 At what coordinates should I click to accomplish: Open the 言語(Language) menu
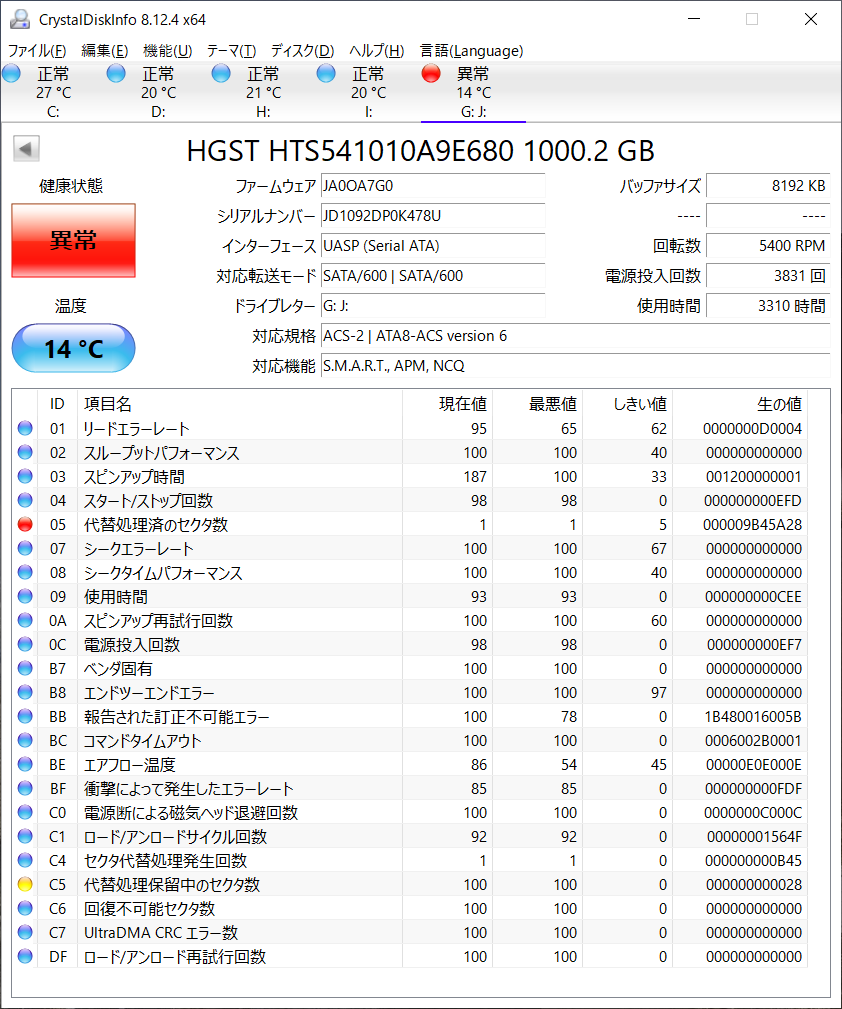click(x=471, y=50)
